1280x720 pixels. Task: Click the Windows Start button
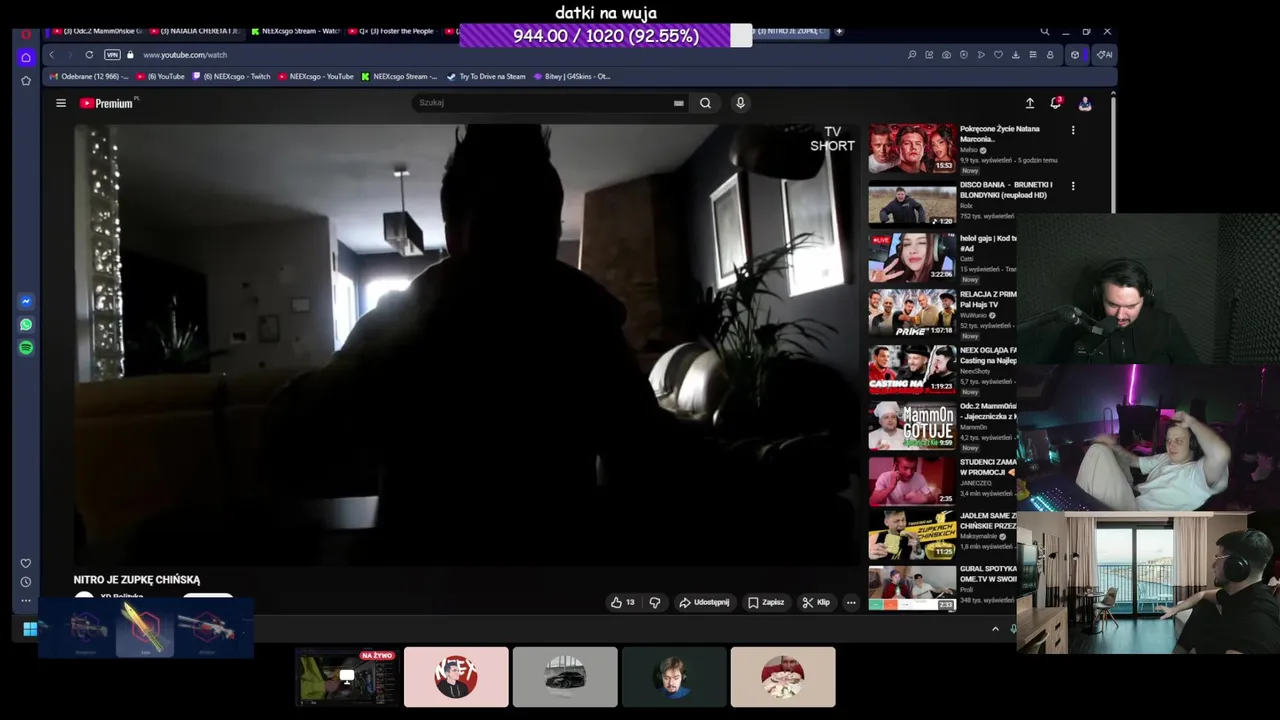(x=30, y=629)
